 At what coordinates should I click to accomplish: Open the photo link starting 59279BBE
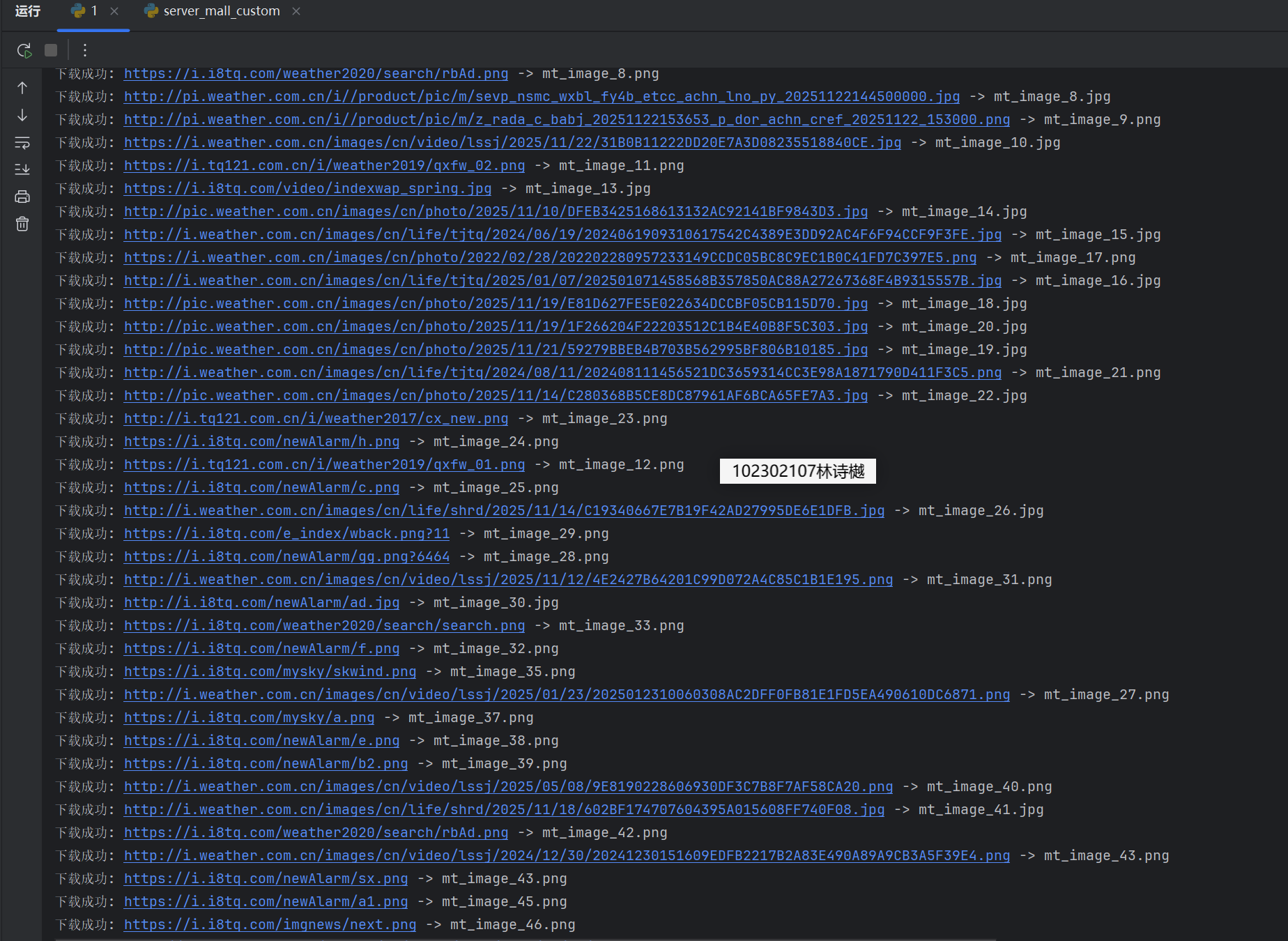[496, 350]
